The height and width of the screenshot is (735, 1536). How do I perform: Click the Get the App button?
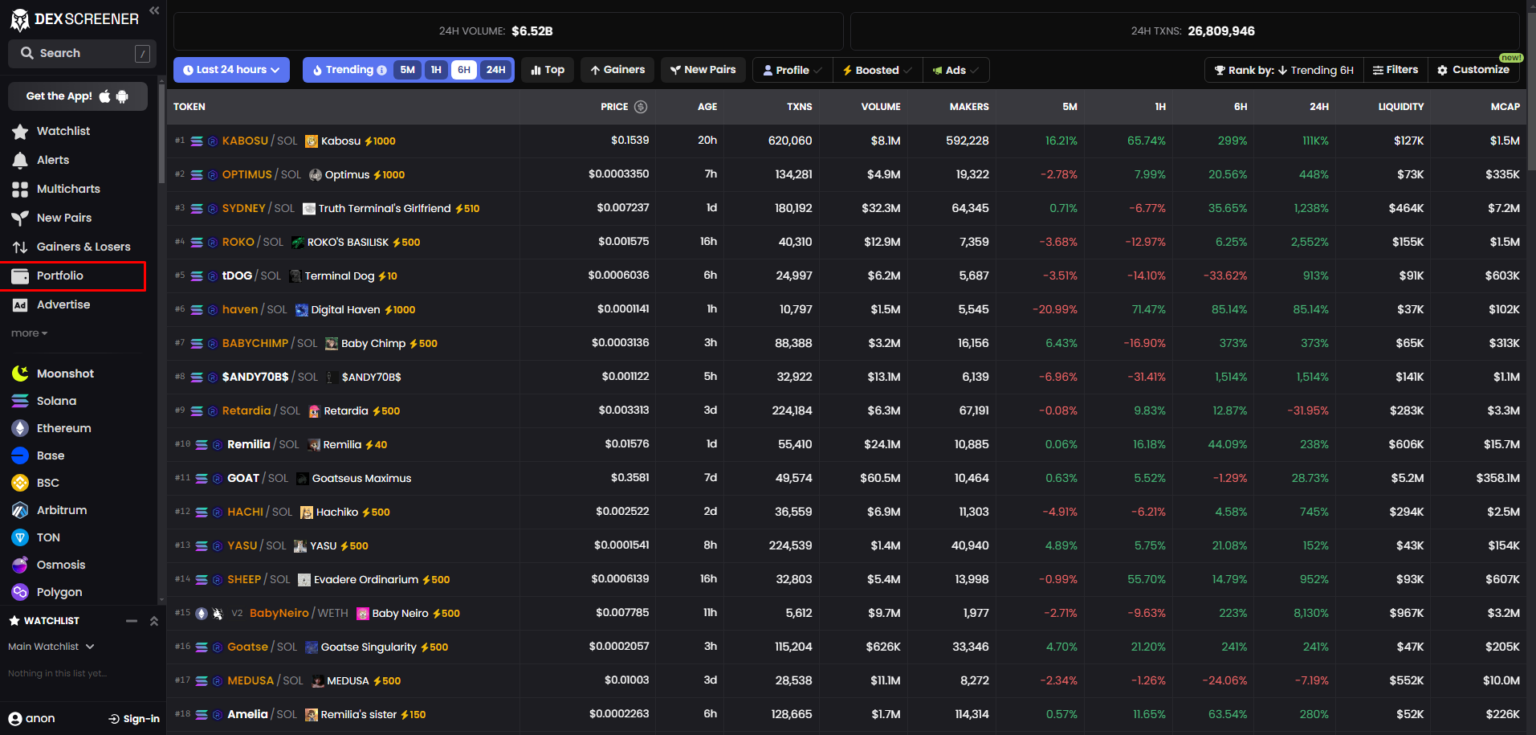[78, 96]
